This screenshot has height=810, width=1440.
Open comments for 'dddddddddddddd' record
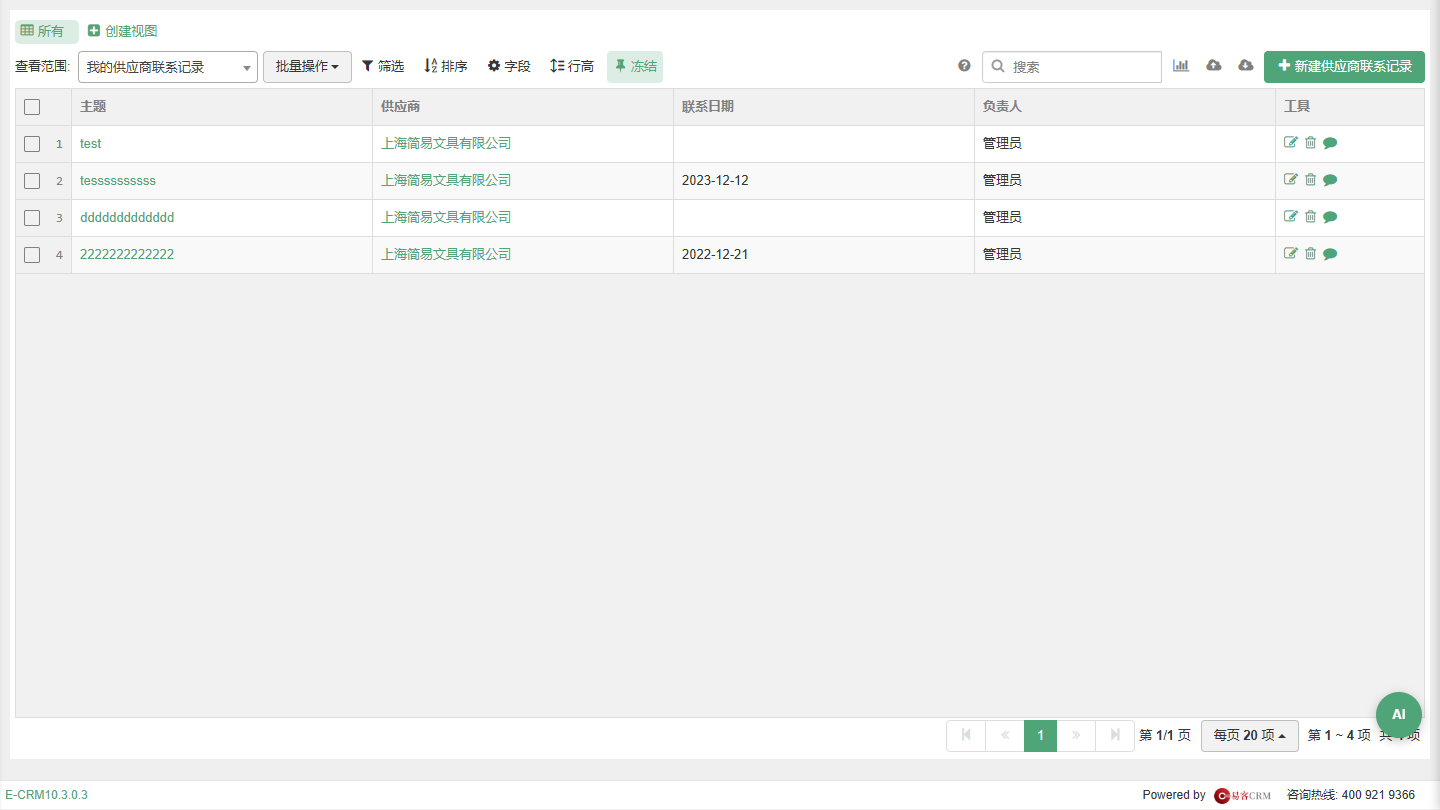1330,217
